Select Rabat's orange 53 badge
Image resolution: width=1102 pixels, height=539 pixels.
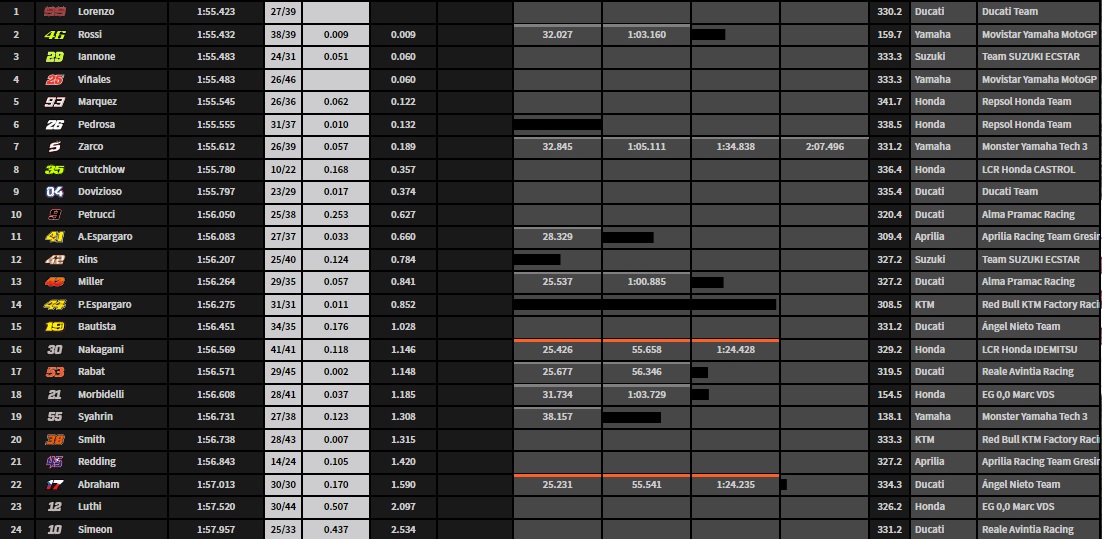click(55, 372)
